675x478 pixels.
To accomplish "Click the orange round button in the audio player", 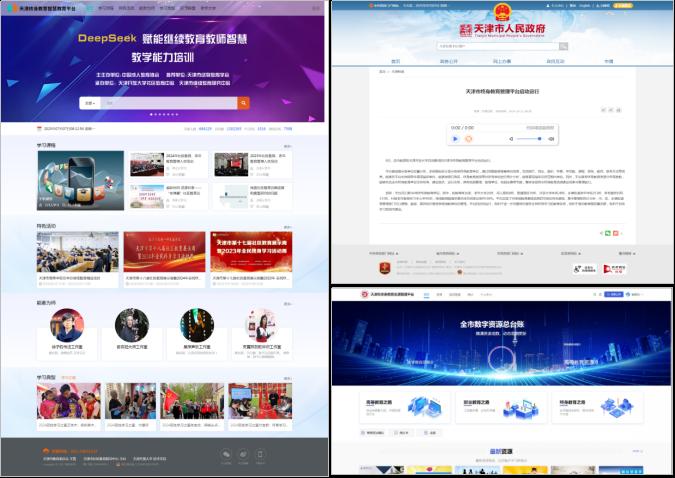I will 469,139.
